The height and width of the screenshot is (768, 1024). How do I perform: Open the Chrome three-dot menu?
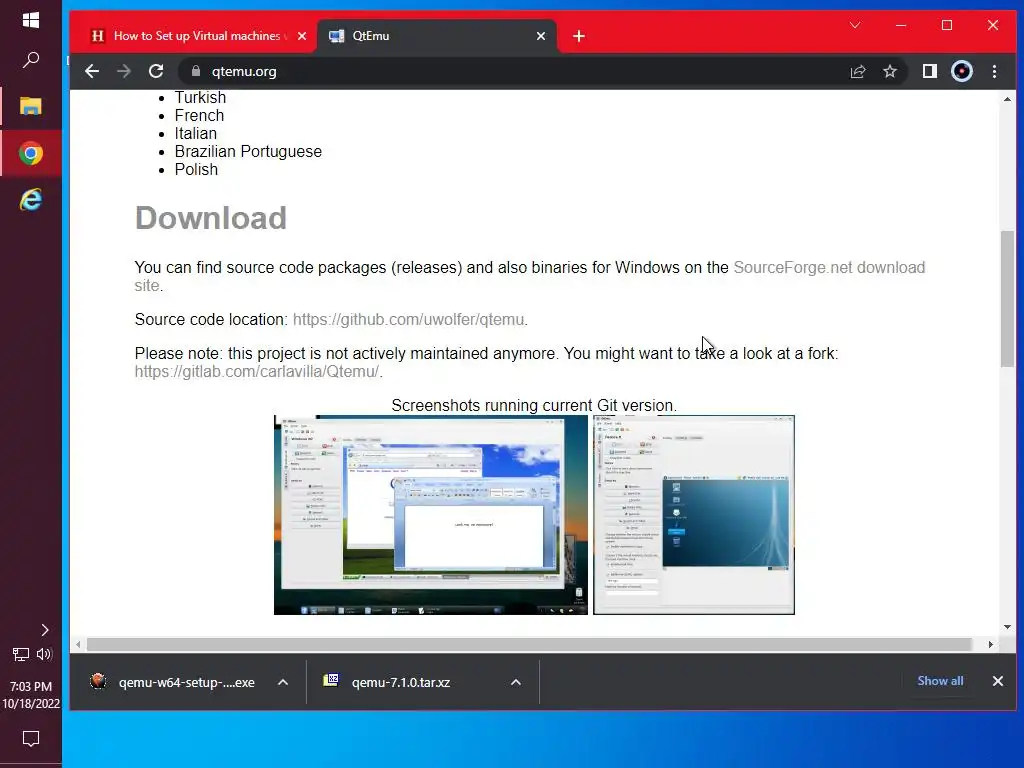point(994,71)
